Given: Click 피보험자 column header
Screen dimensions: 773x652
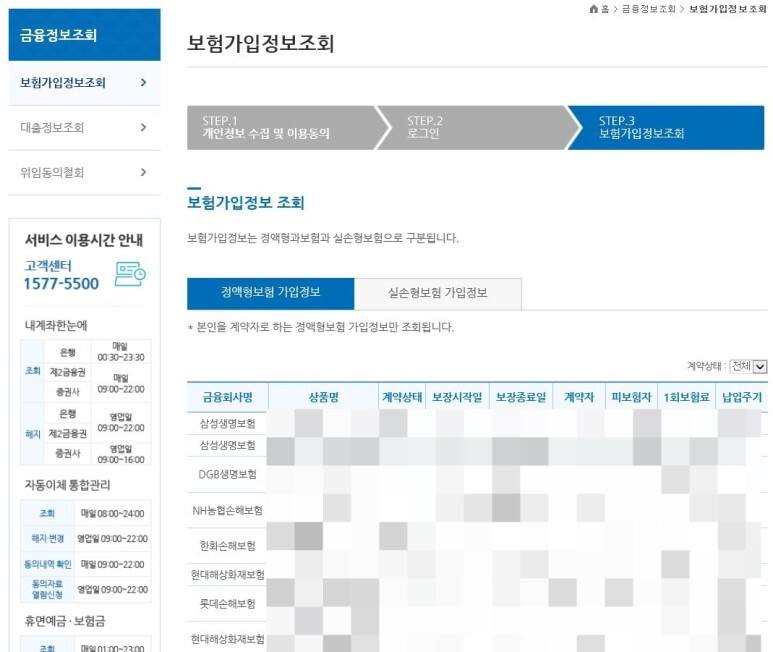Looking at the screenshot, I should point(632,397).
